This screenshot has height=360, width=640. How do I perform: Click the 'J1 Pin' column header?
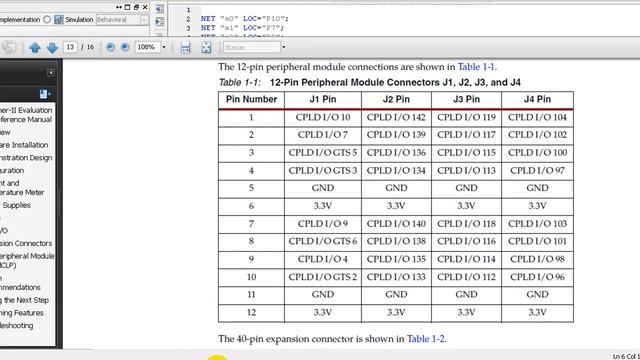point(323,99)
